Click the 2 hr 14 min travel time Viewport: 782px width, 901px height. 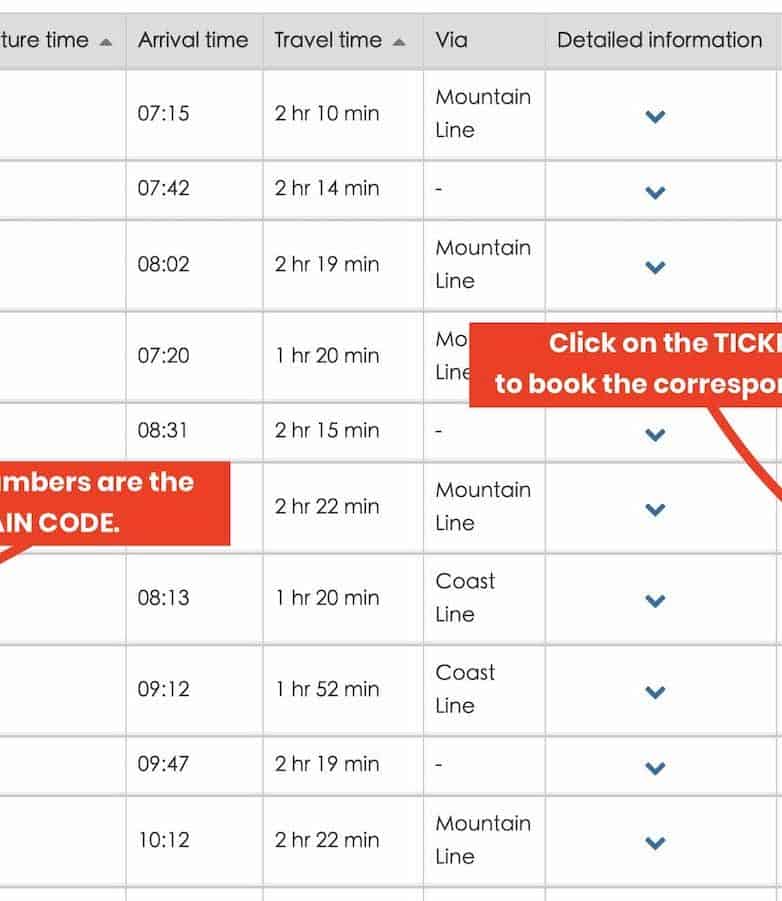point(327,188)
